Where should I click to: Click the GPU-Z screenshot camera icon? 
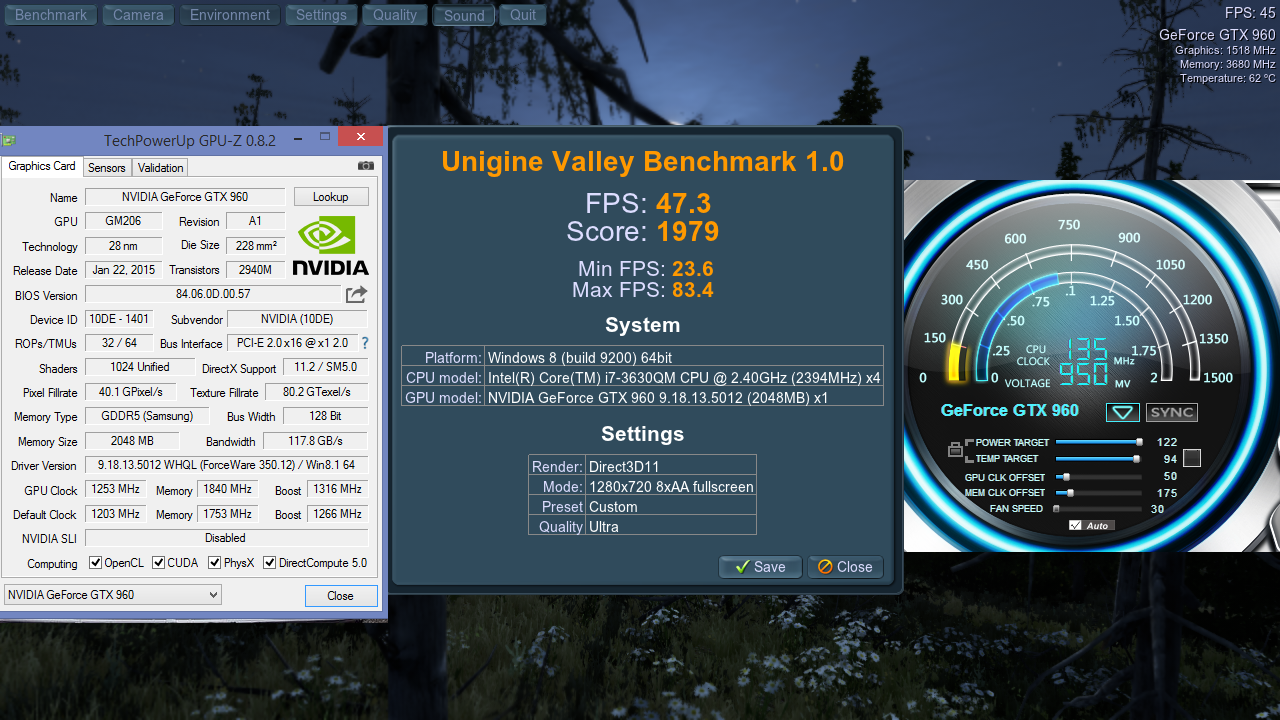coord(366,166)
